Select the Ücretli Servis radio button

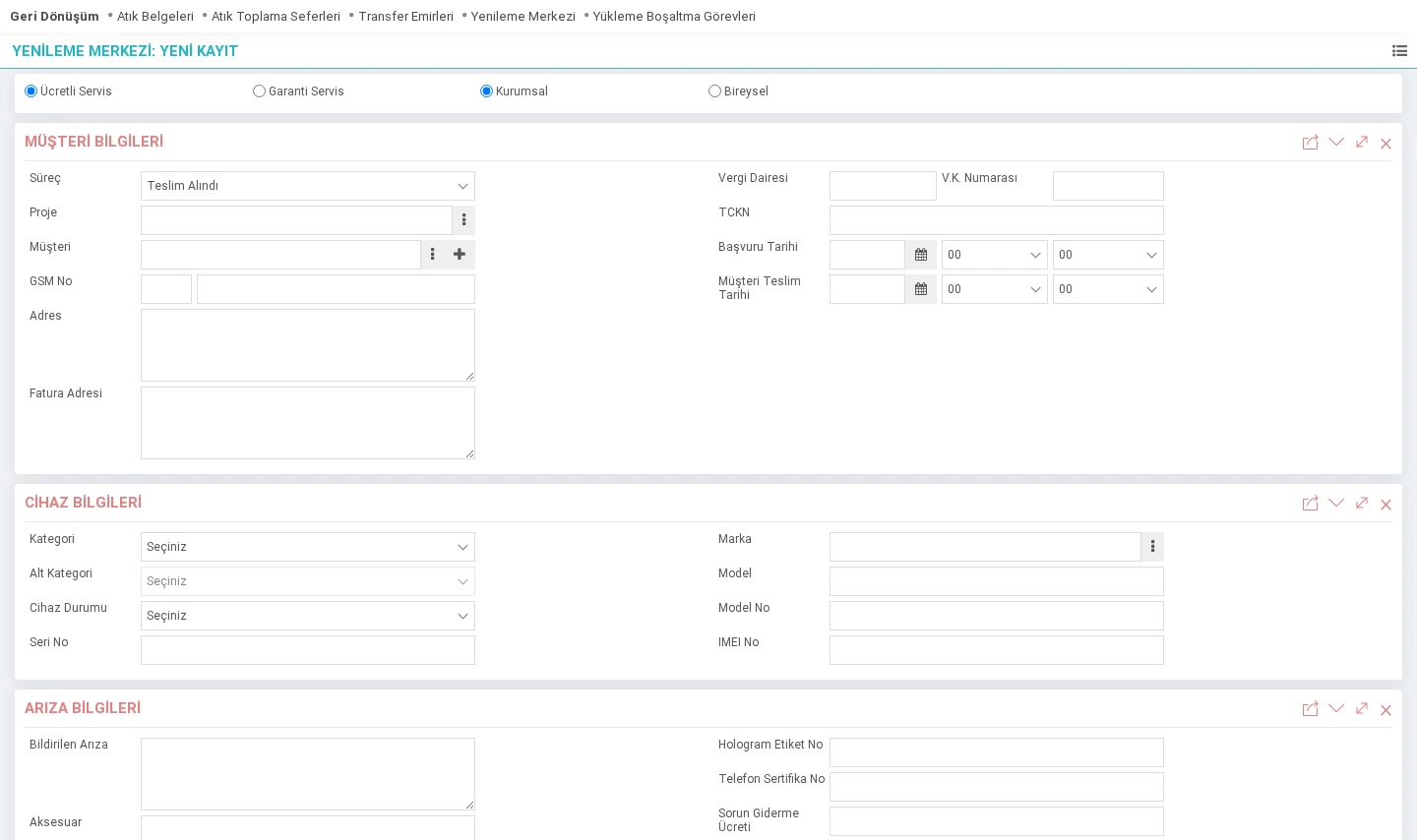pyautogui.click(x=31, y=91)
